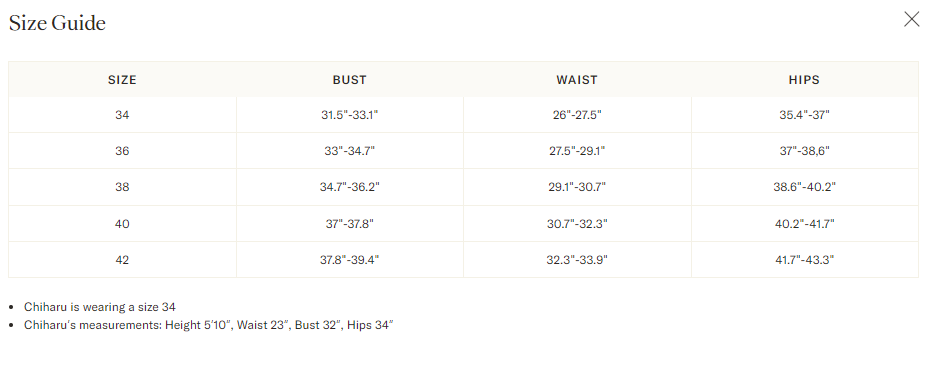Close the Size Guide dialog
The width and height of the screenshot is (930, 370).
[911, 19]
